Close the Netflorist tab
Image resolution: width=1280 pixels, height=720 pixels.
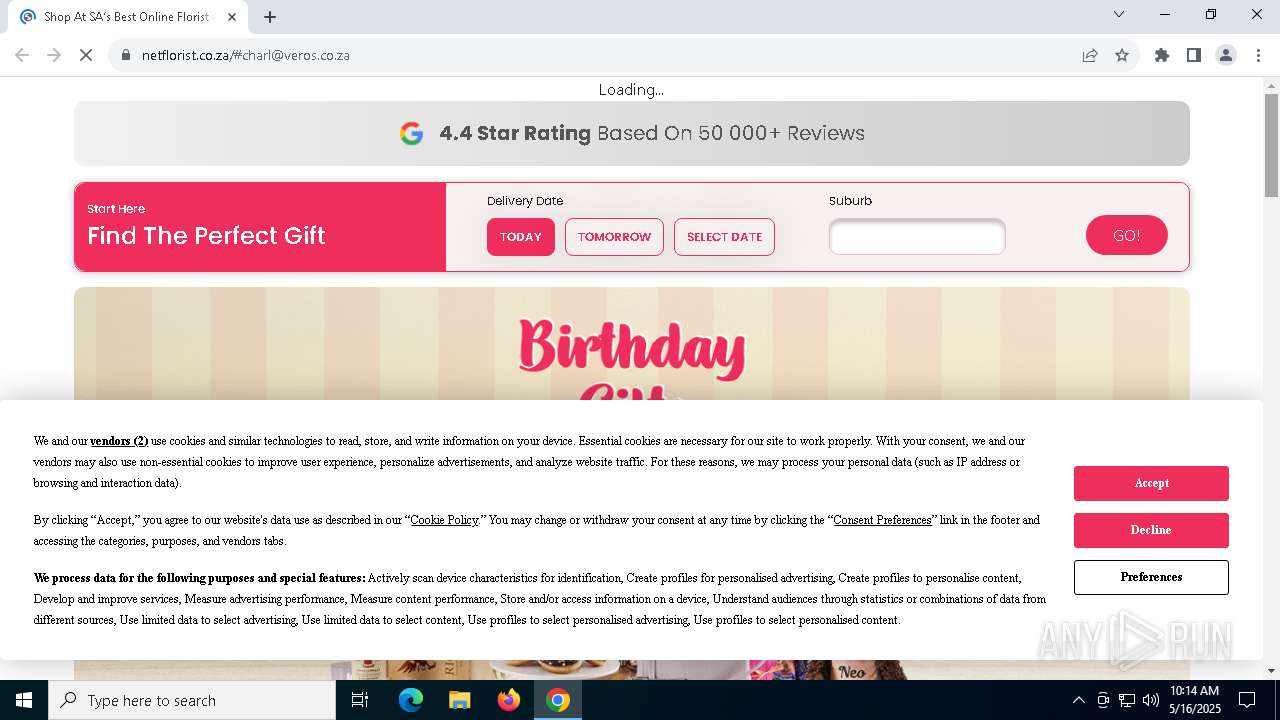(232, 17)
